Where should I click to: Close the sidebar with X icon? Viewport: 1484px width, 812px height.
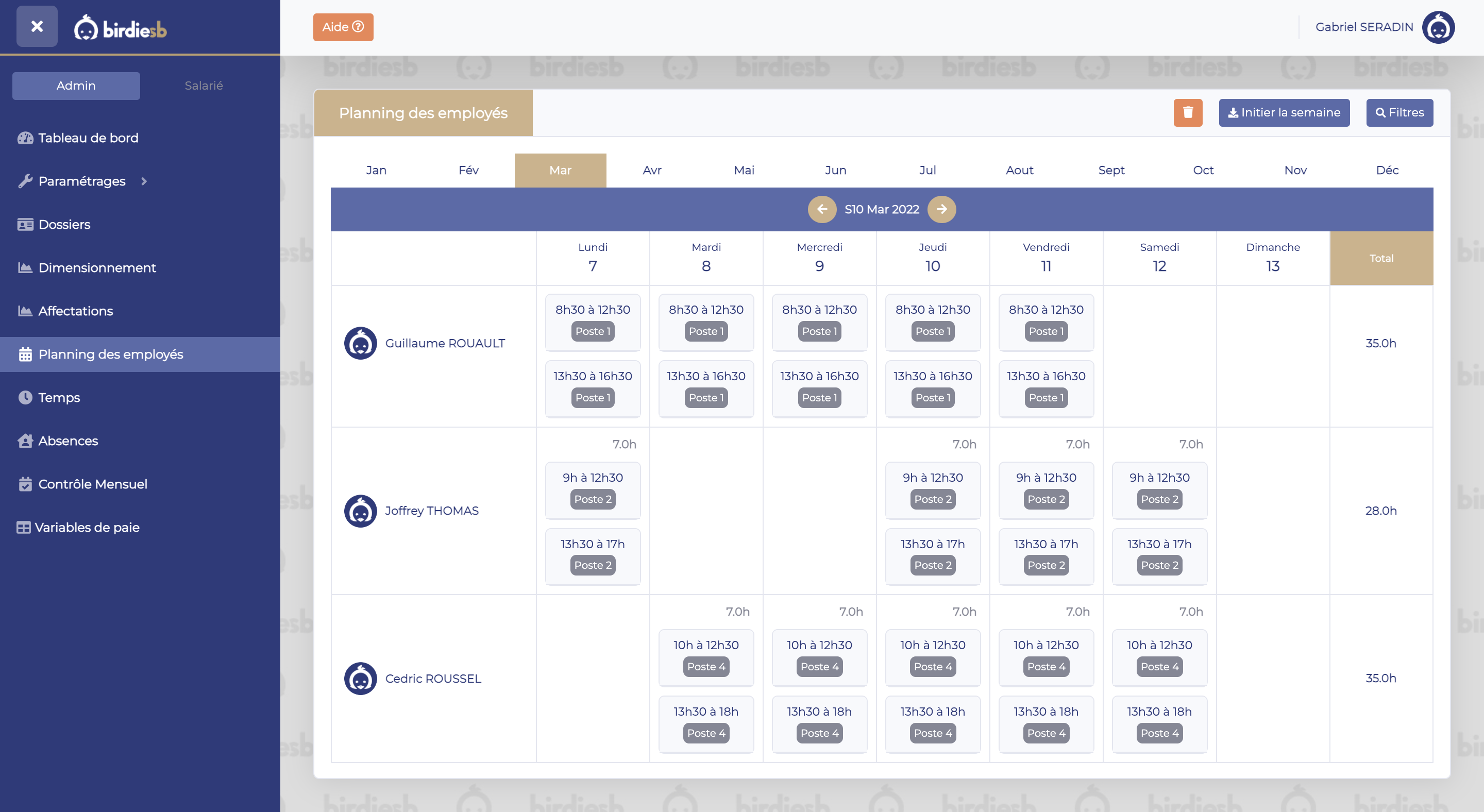[37, 26]
